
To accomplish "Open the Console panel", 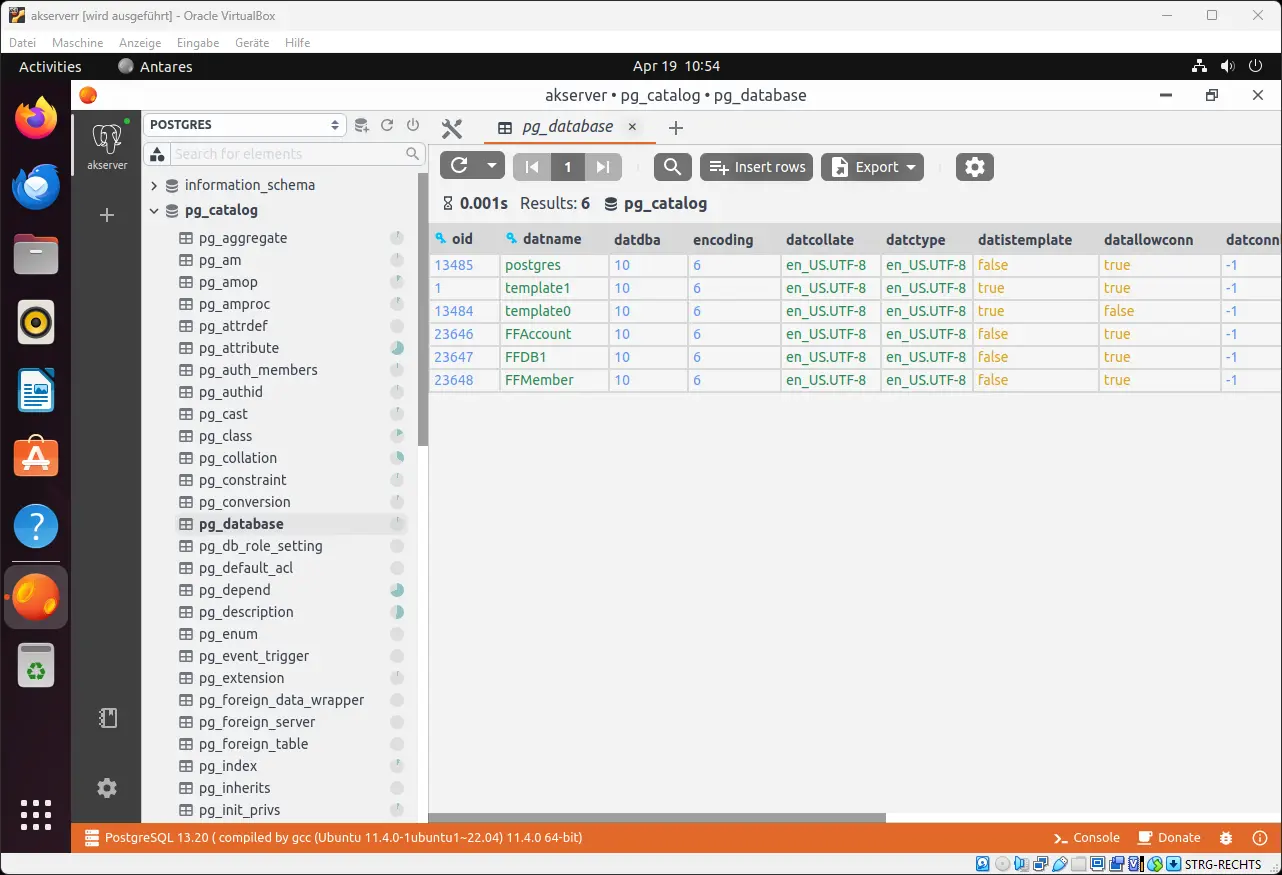I will coord(1086,838).
